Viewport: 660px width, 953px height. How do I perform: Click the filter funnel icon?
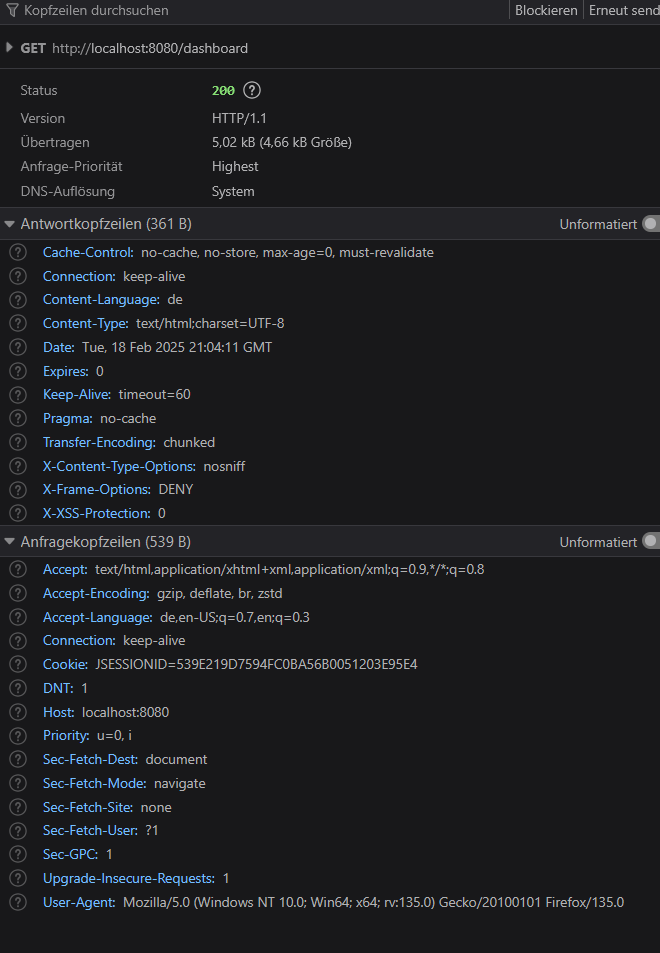pos(12,10)
